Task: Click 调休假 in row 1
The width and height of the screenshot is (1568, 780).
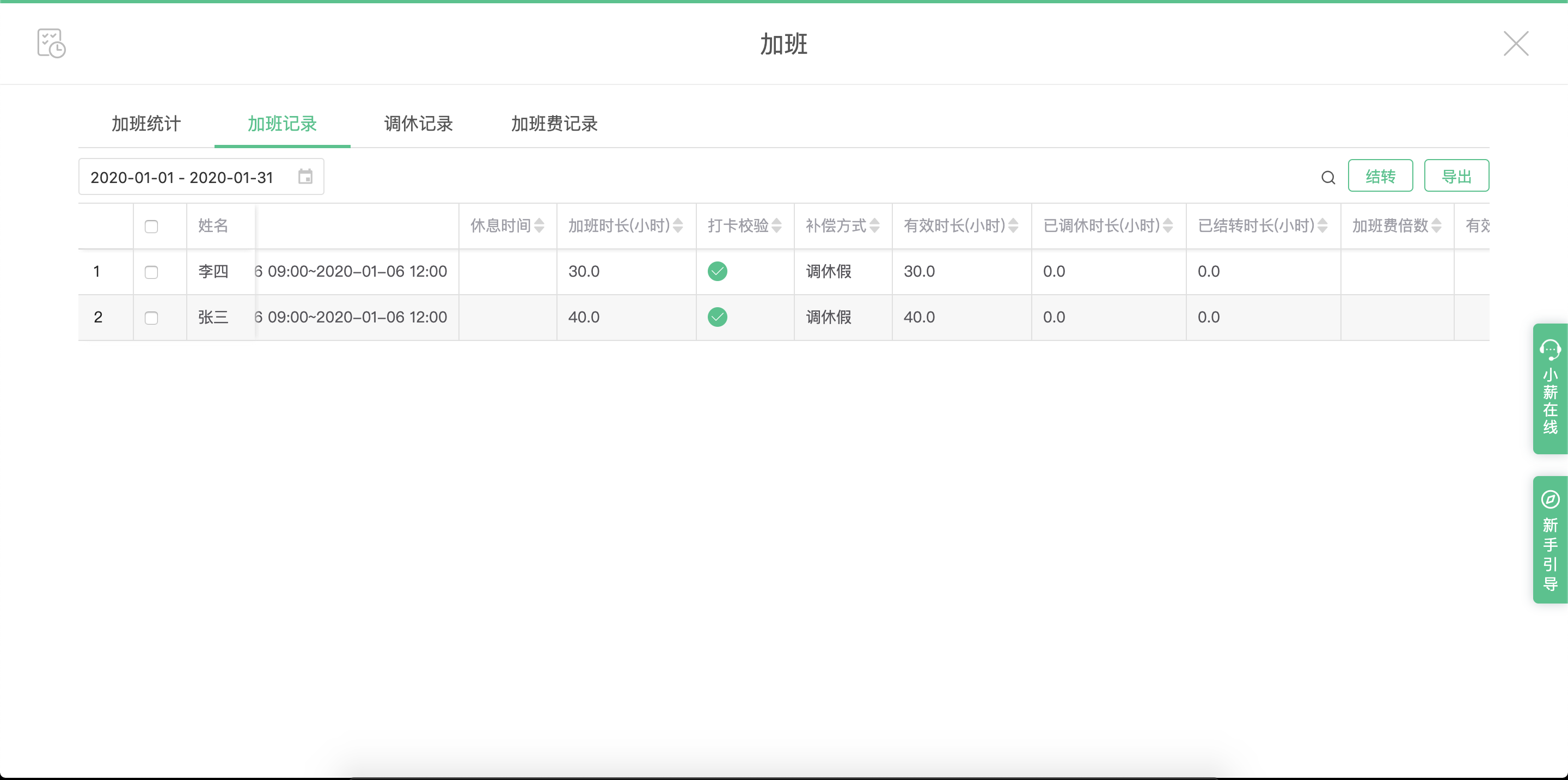Action: tap(829, 271)
